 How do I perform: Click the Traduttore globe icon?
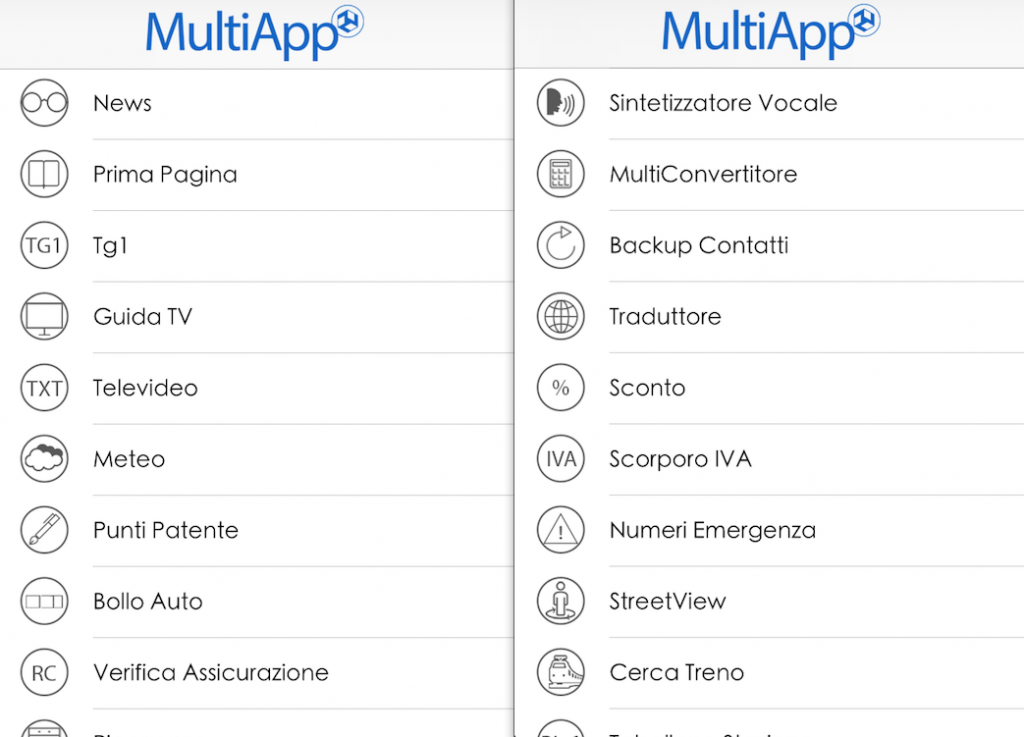click(x=560, y=317)
